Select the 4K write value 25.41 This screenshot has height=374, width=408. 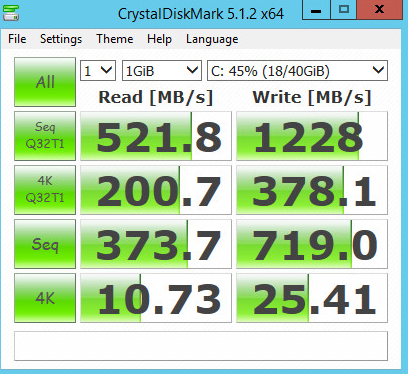click(312, 298)
